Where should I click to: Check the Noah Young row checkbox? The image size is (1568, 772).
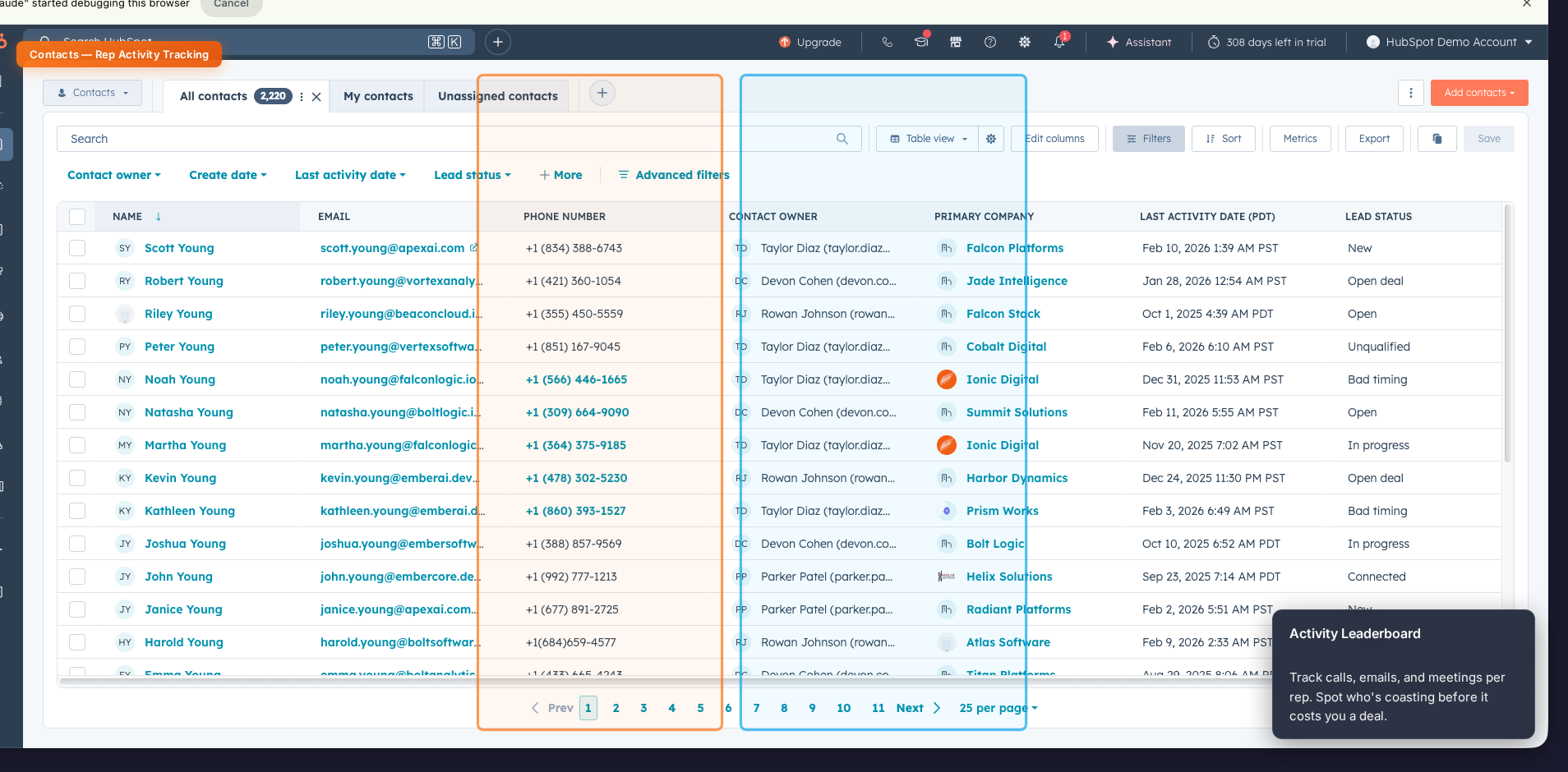point(77,379)
